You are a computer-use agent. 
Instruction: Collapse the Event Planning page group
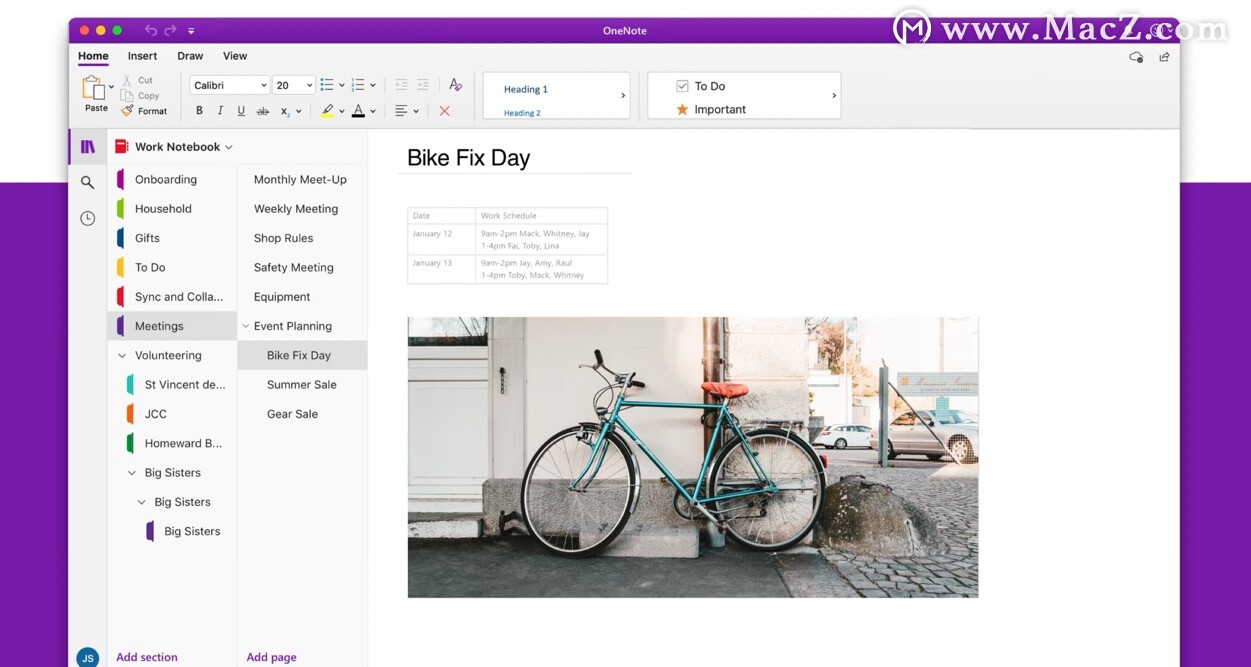coord(246,326)
